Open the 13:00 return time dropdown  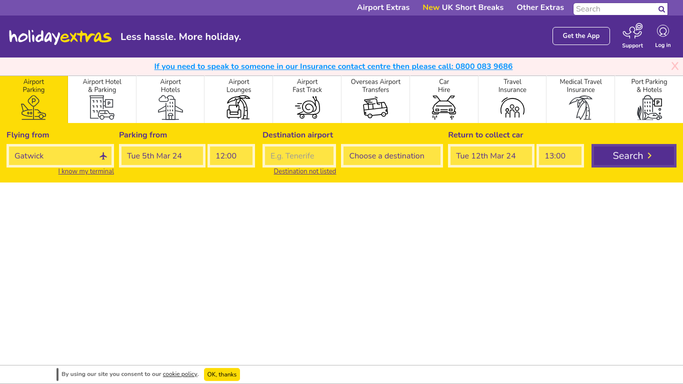560,156
